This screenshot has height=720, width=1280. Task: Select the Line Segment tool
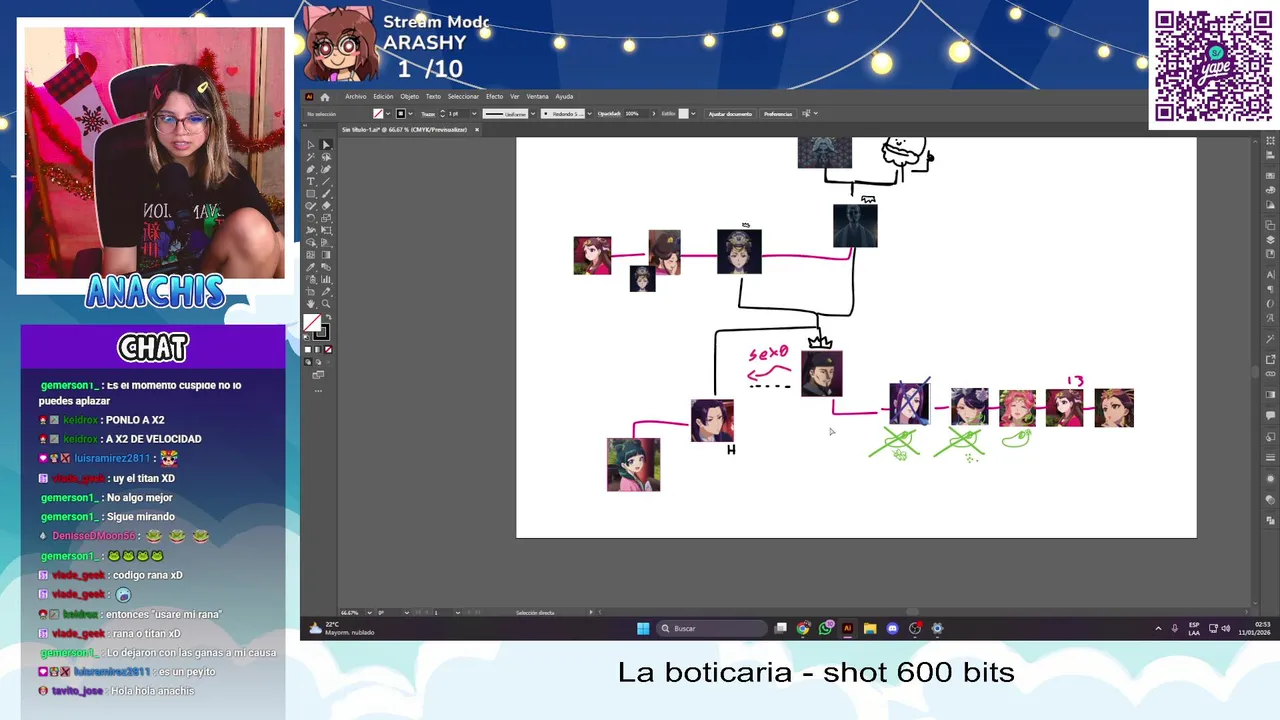(326, 181)
